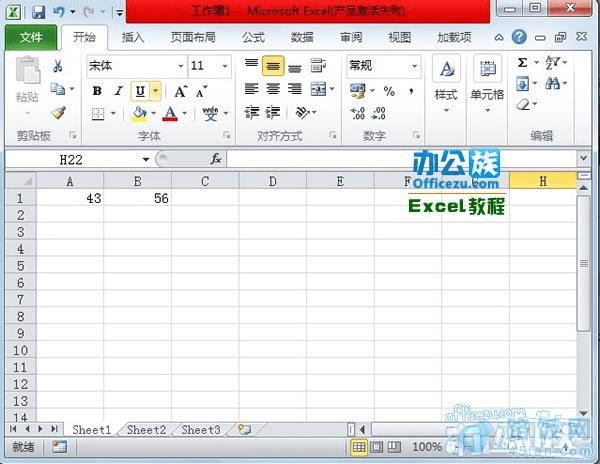
Task: Open font color dropdown arrow
Action: click(x=184, y=113)
